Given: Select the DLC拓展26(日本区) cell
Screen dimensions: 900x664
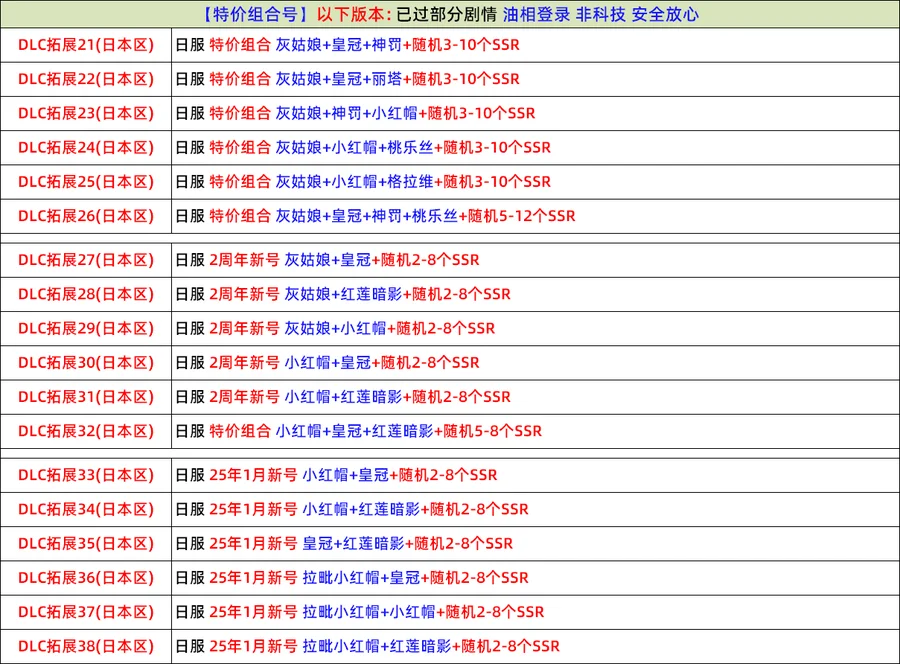Looking at the screenshot, I should point(86,216).
